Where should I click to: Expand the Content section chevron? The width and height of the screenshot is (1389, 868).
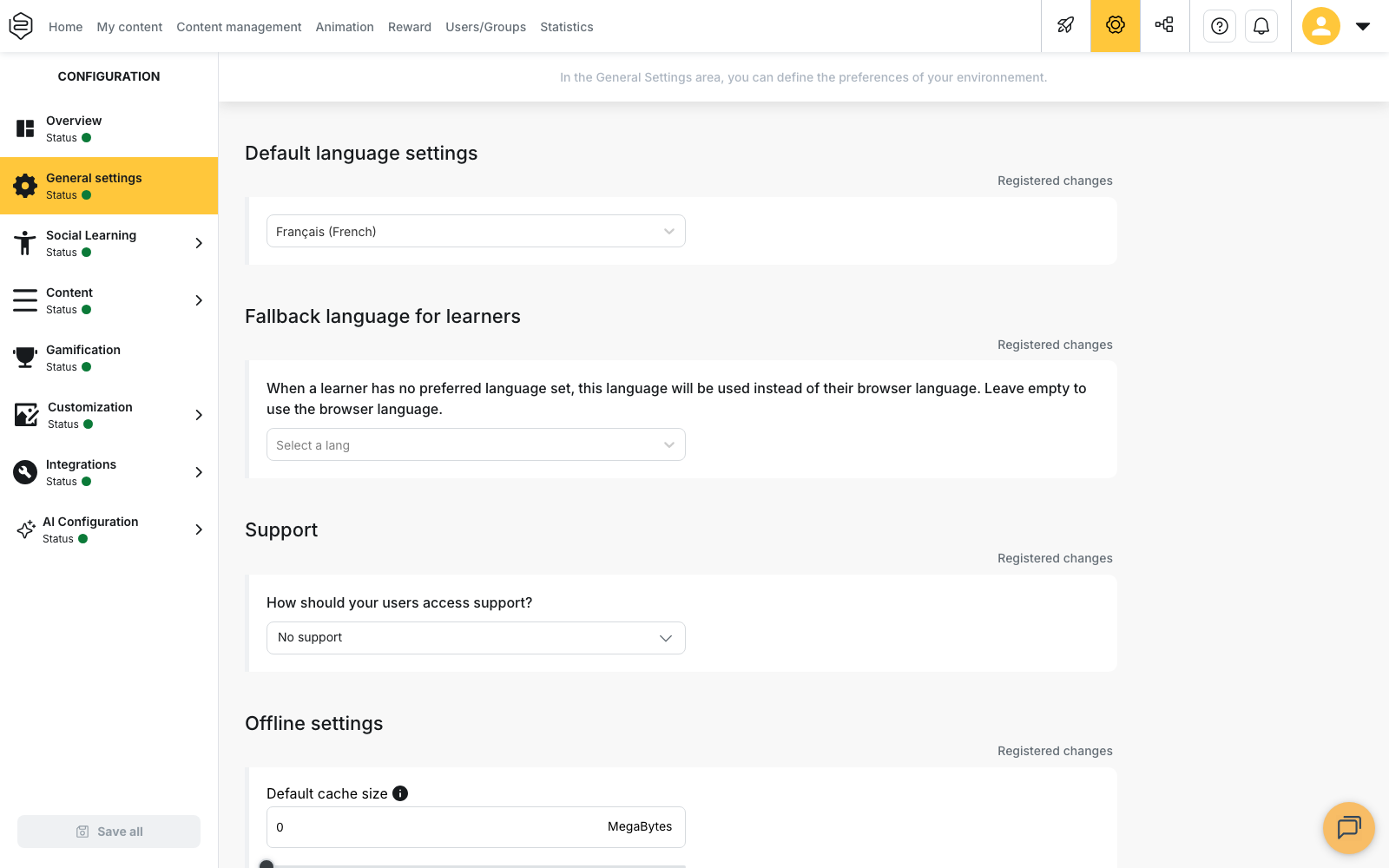[199, 300]
